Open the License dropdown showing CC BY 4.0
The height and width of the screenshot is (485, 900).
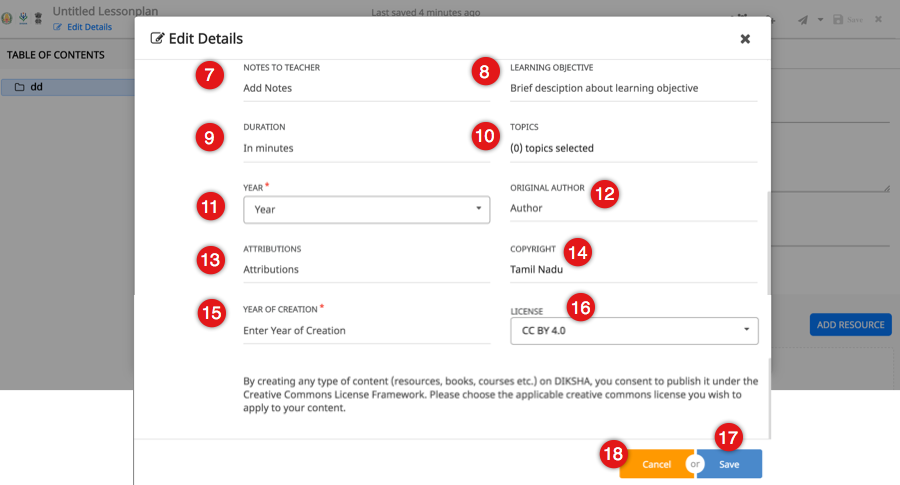[x=633, y=330]
